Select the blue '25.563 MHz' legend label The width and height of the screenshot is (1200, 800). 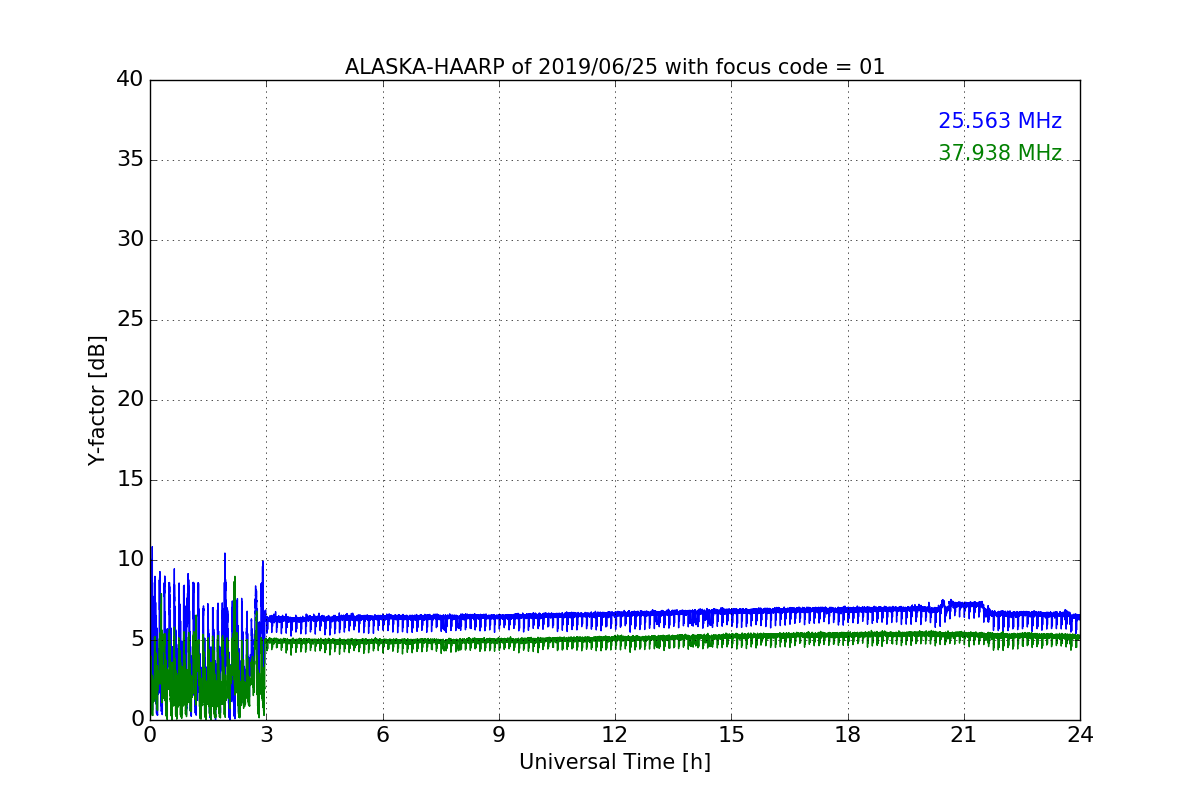tap(1000, 121)
